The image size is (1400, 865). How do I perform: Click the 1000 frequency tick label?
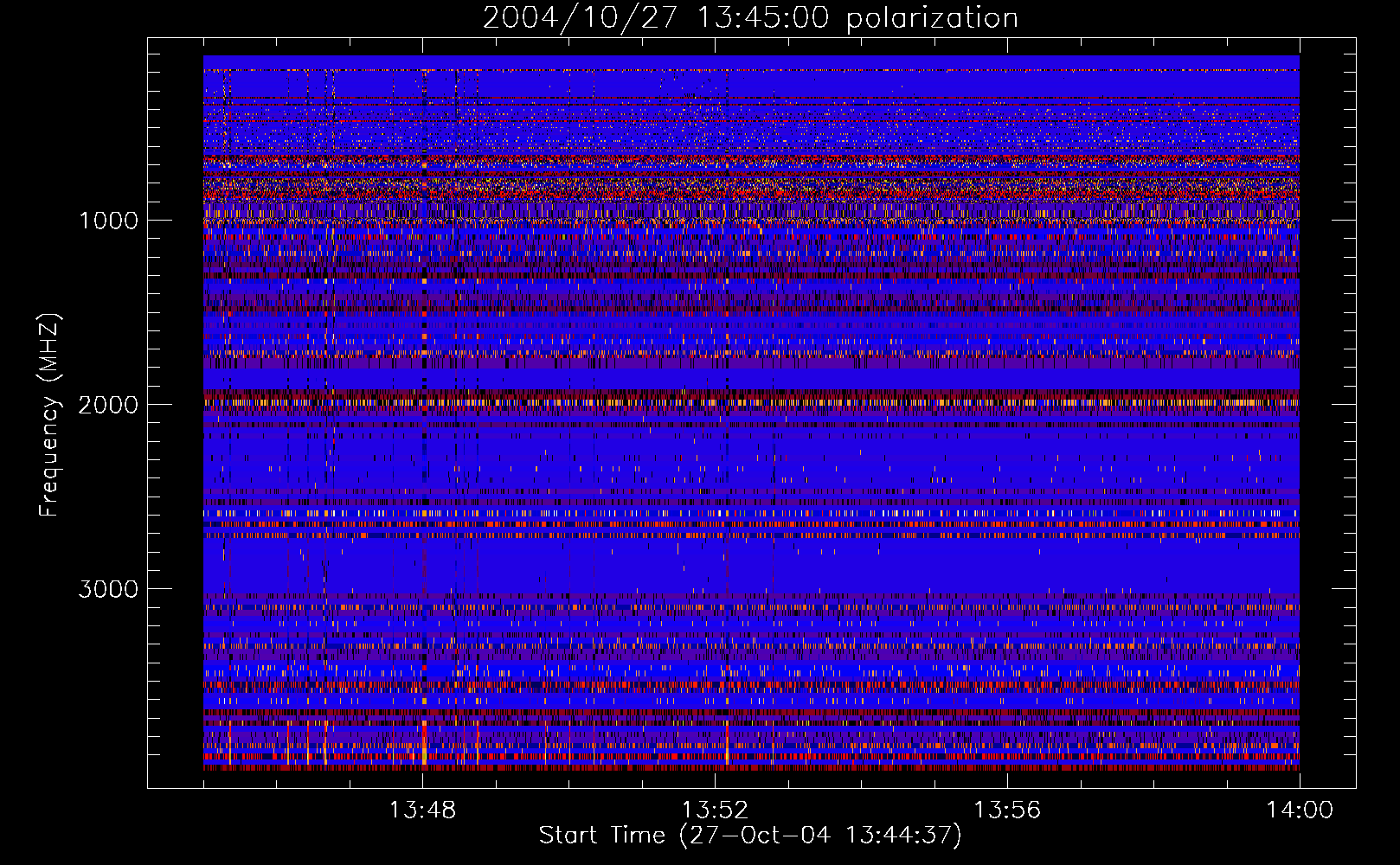click(x=108, y=221)
